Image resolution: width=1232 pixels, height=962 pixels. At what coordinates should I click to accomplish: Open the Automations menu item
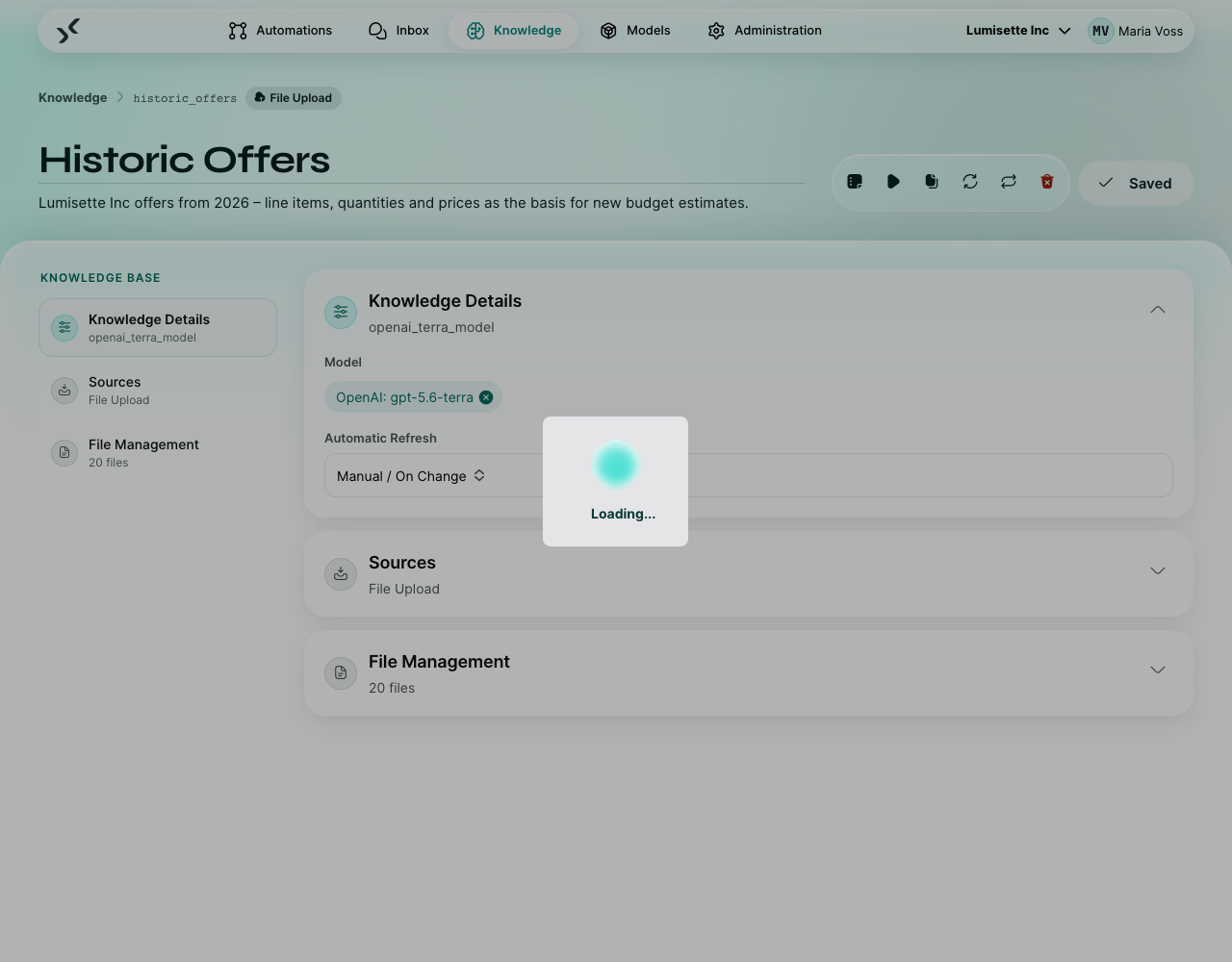click(280, 31)
